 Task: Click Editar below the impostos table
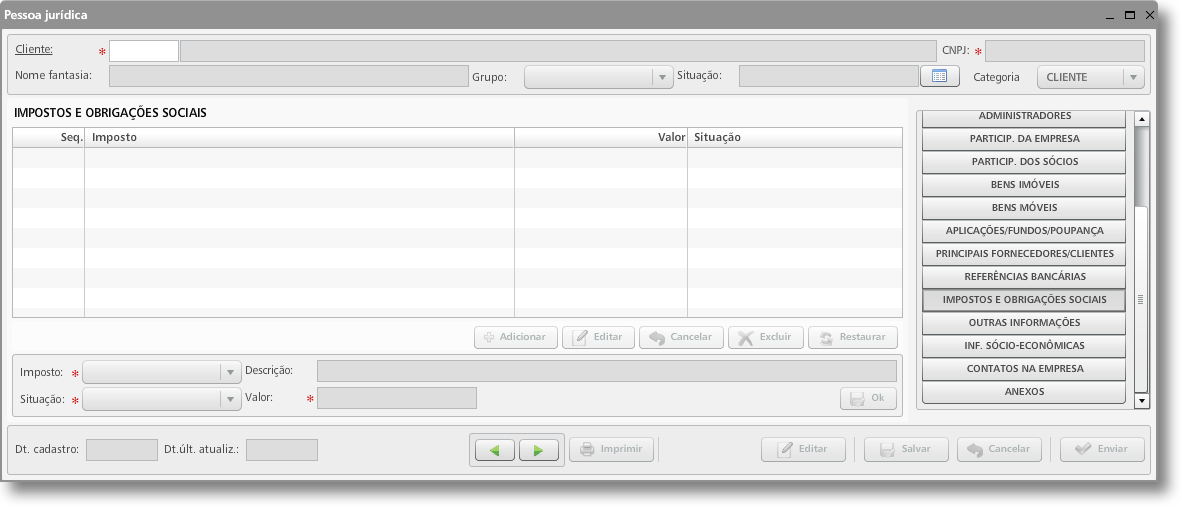pyautogui.click(x=599, y=337)
